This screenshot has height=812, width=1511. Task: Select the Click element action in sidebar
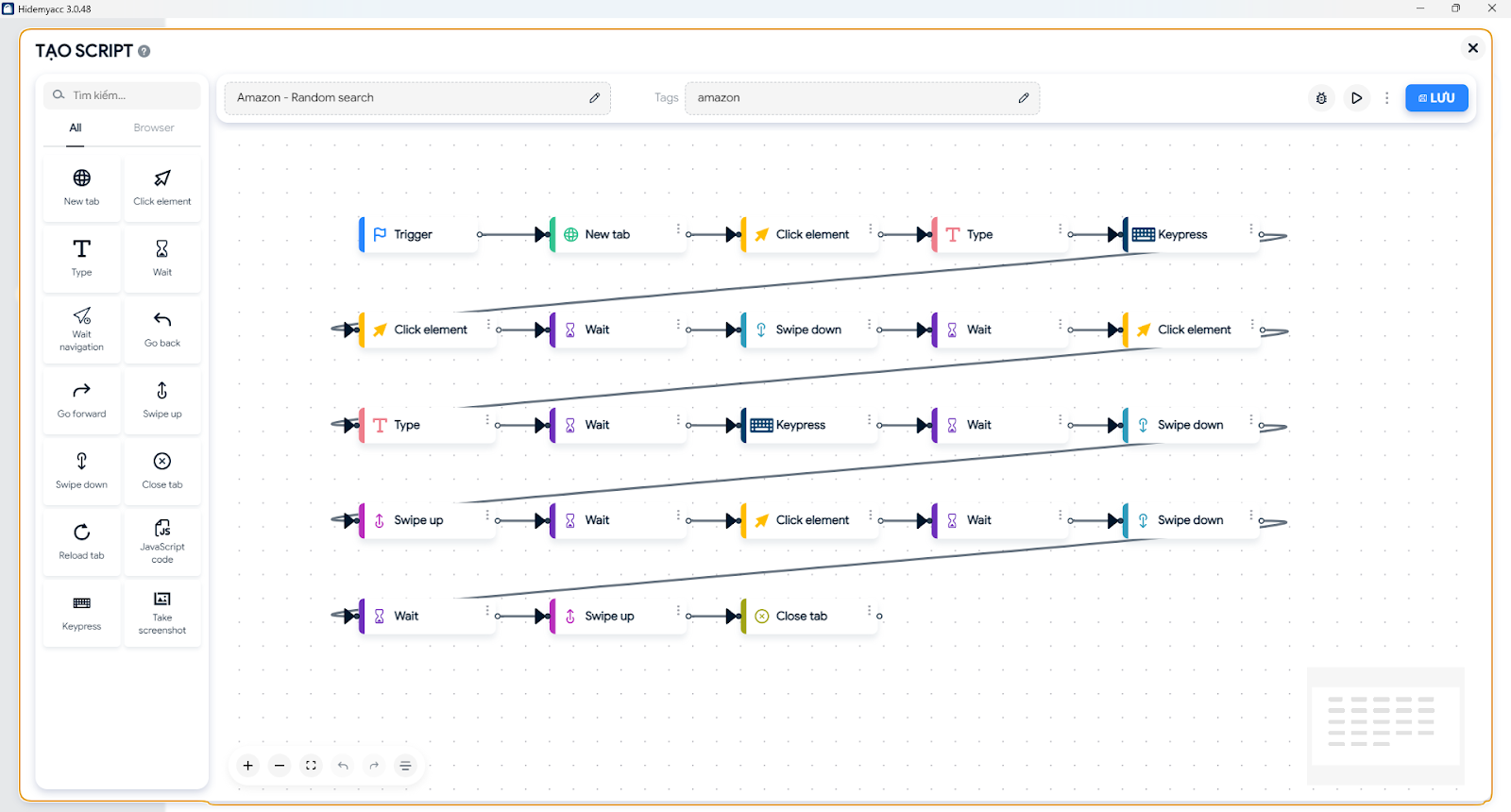162,188
